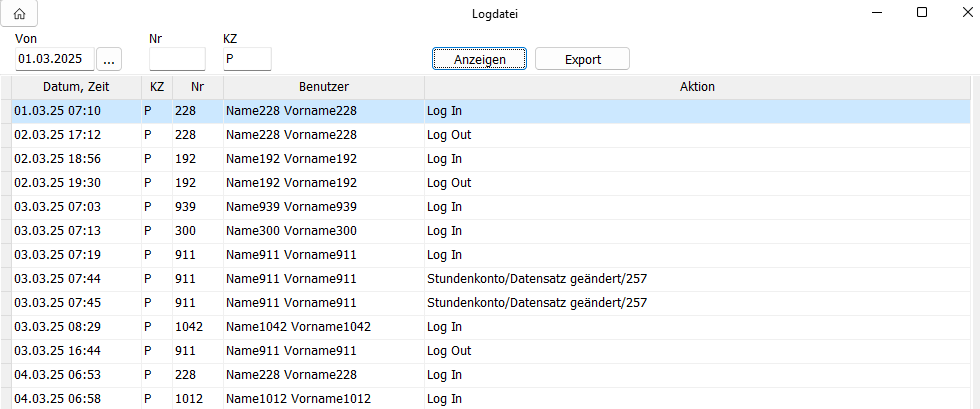980x409 pixels.
Task: Sort by Datum, Zeit column header
Action: click(76, 87)
